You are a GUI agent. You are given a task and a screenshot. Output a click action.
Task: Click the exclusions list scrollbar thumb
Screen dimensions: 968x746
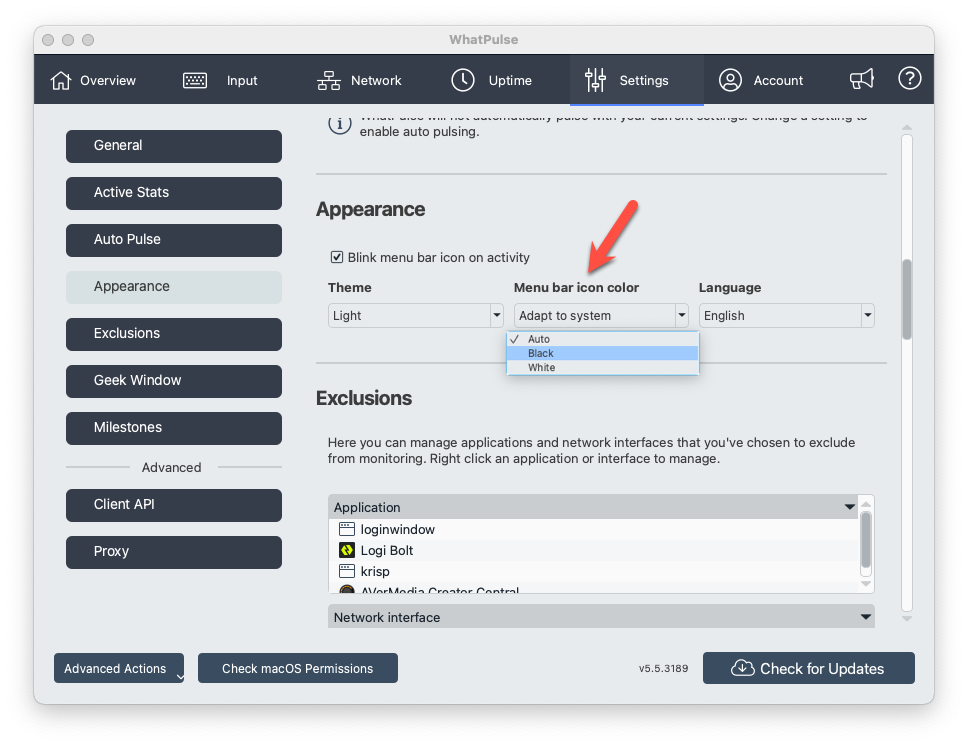pos(866,540)
